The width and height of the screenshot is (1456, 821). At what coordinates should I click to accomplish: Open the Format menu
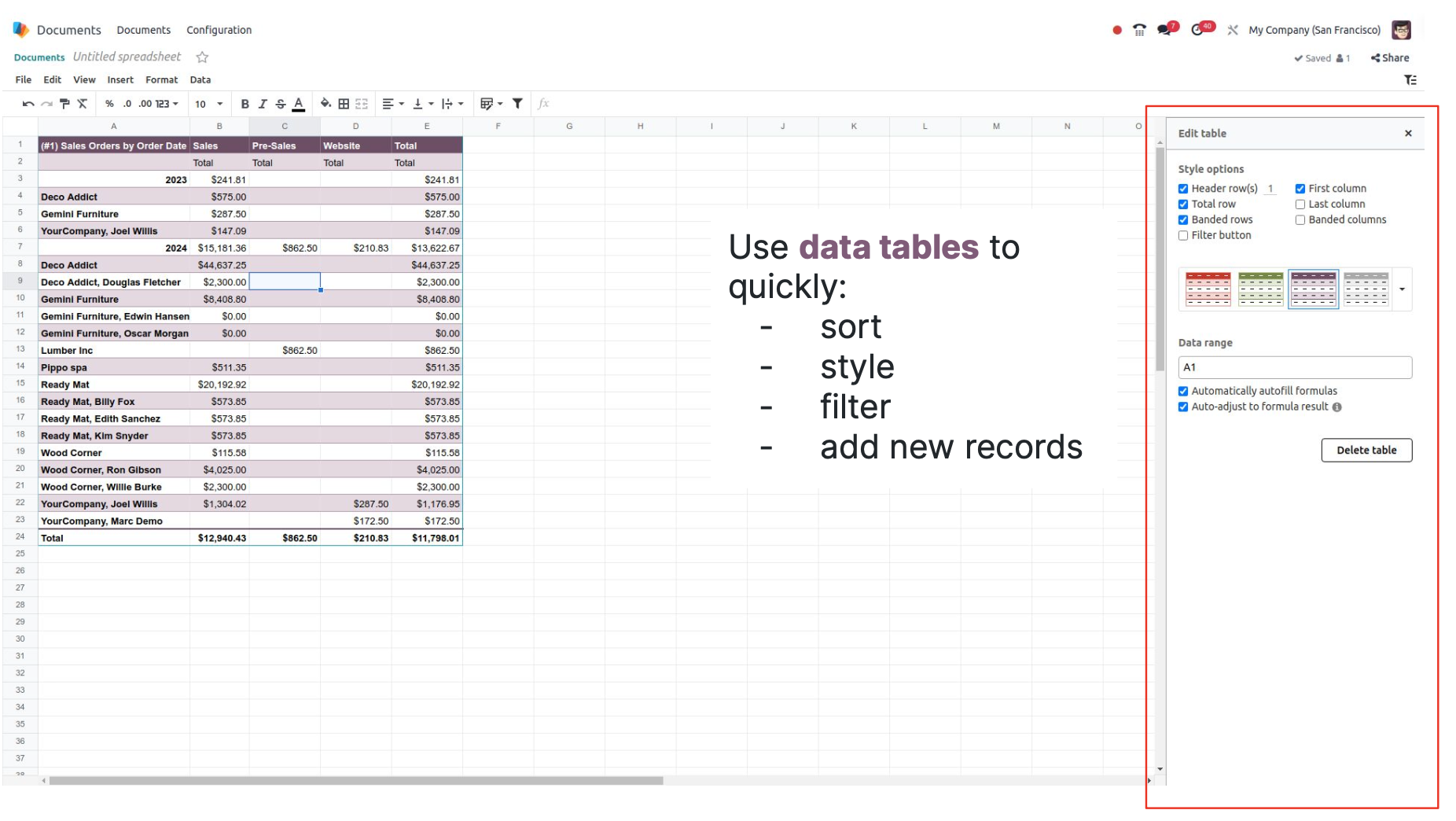click(x=162, y=79)
